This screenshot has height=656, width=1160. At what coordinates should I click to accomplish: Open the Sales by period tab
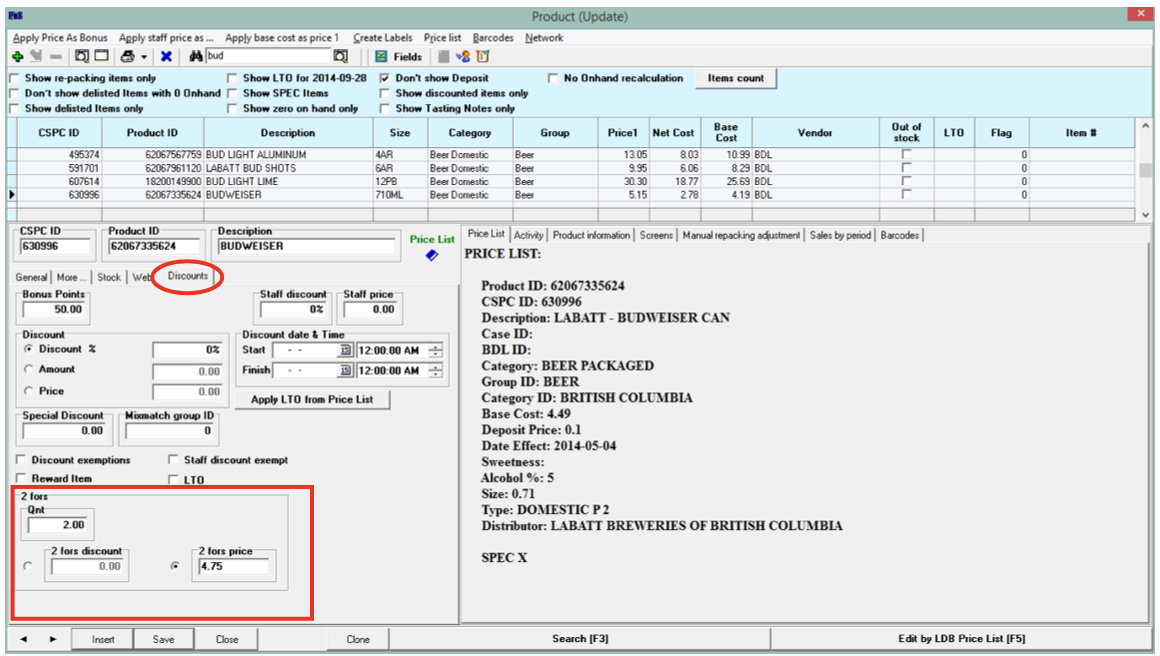(x=840, y=235)
